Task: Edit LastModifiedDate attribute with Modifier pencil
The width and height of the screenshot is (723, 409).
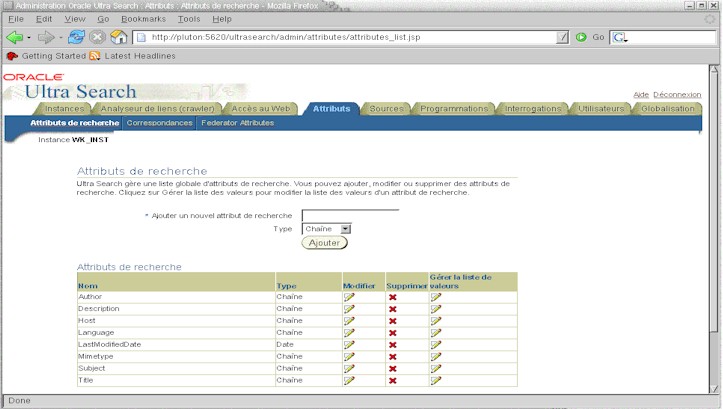Action: pyautogui.click(x=349, y=345)
